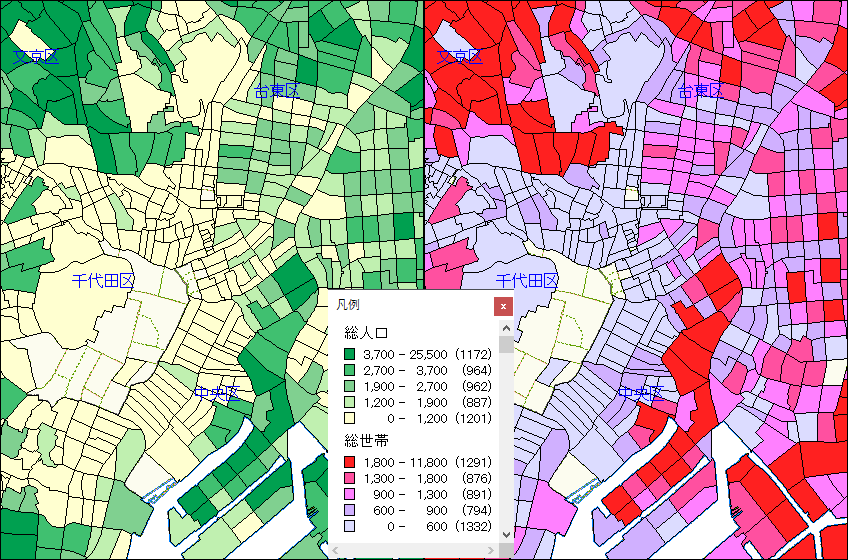Select the medium green 1,900 – 2,700 swatch
This screenshot has width=848, height=560.
click(x=349, y=386)
